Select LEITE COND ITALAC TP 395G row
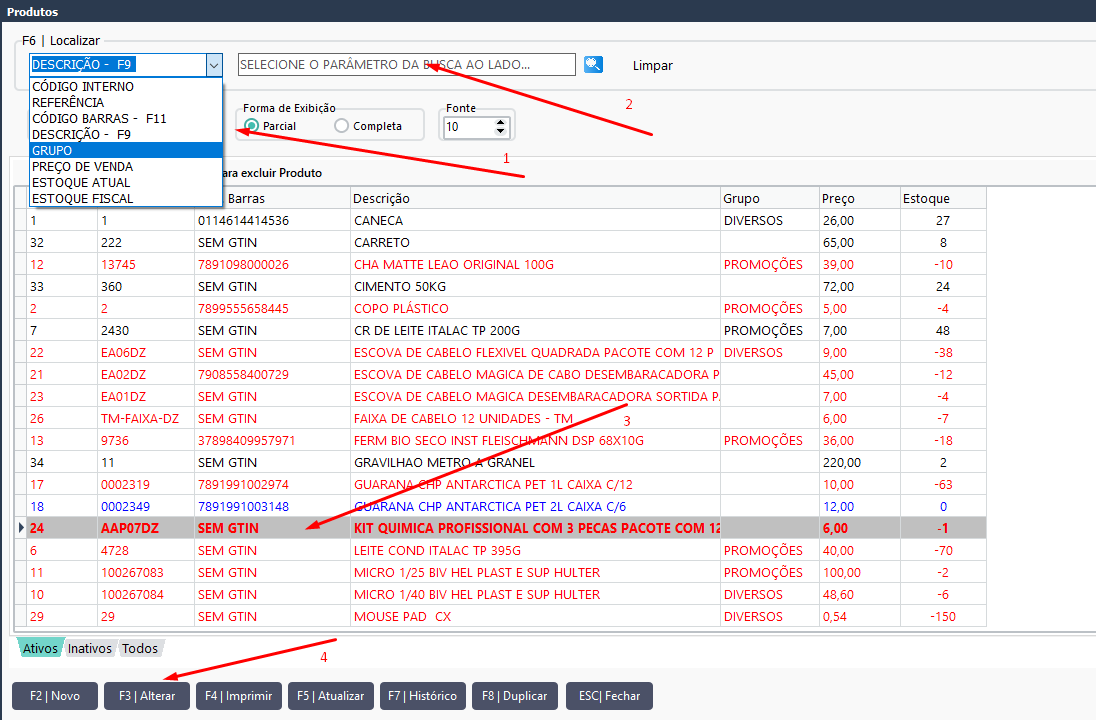The width and height of the screenshot is (1096, 720). 500,551
